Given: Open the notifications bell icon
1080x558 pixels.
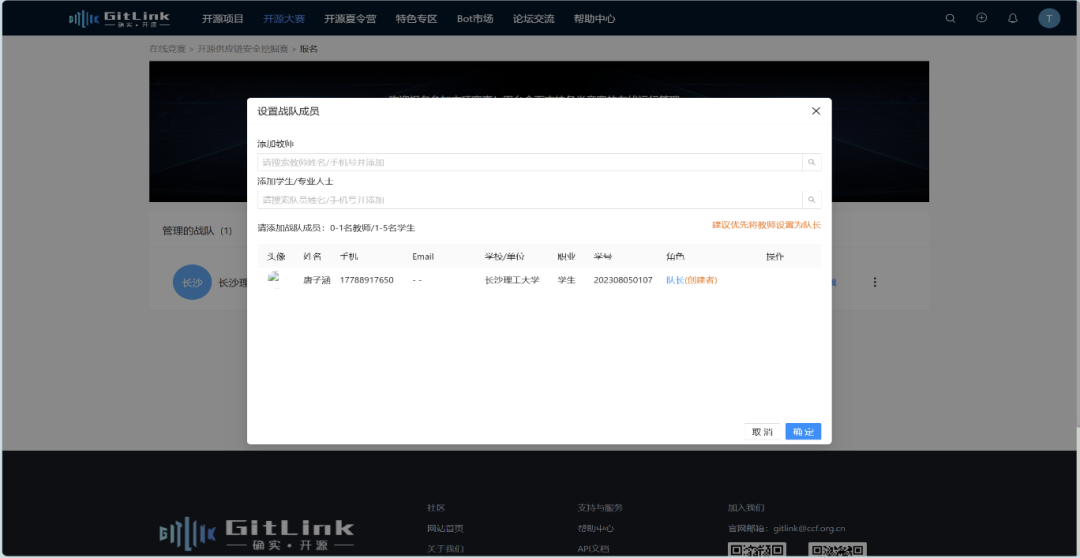Looking at the screenshot, I should (1012, 19).
